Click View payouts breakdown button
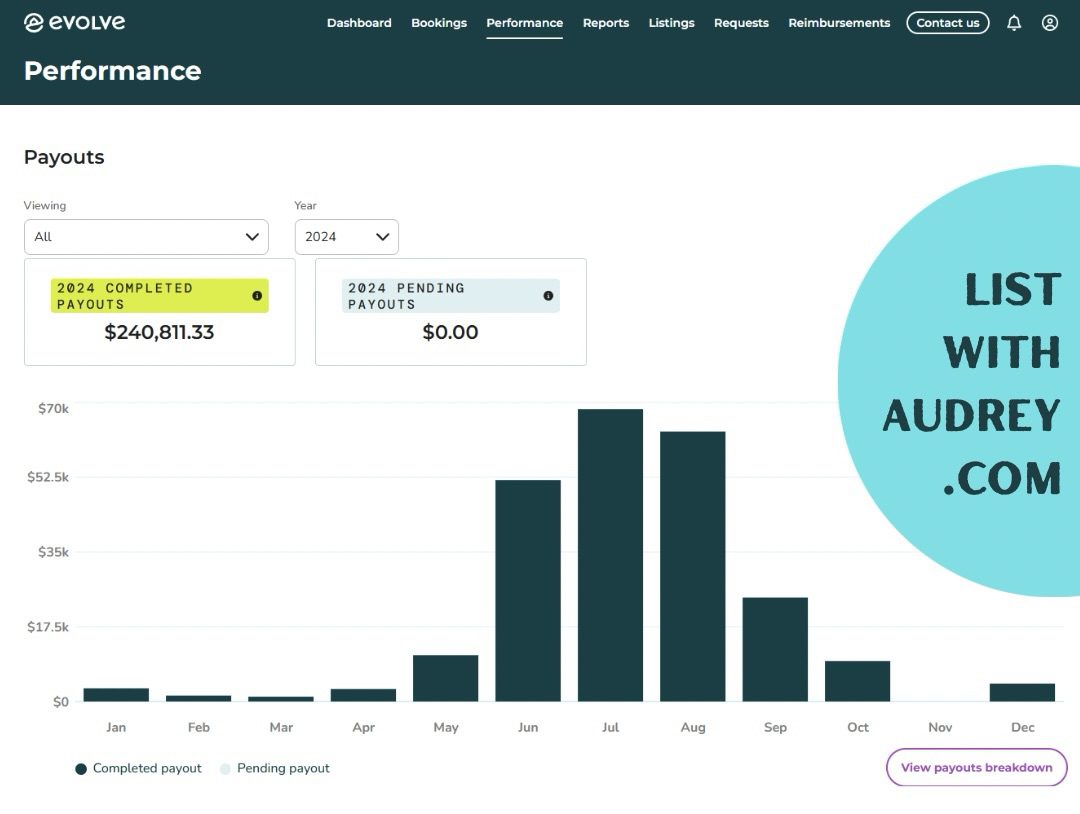Image resolution: width=1080 pixels, height=814 pixels. tap(977, 767)
